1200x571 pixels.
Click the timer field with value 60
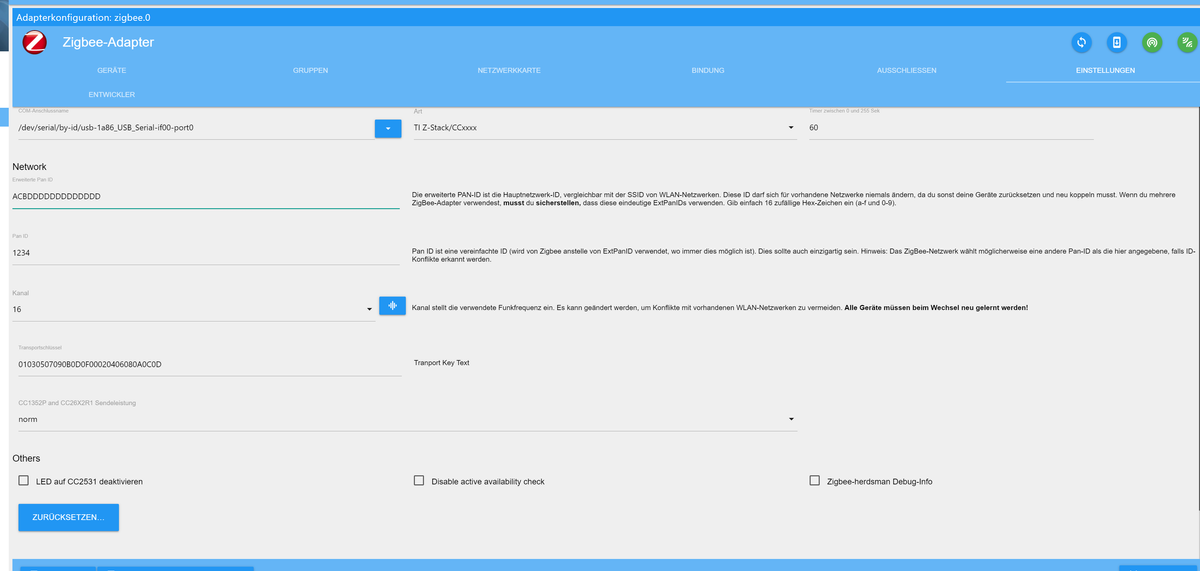click(x=951, y=128)
